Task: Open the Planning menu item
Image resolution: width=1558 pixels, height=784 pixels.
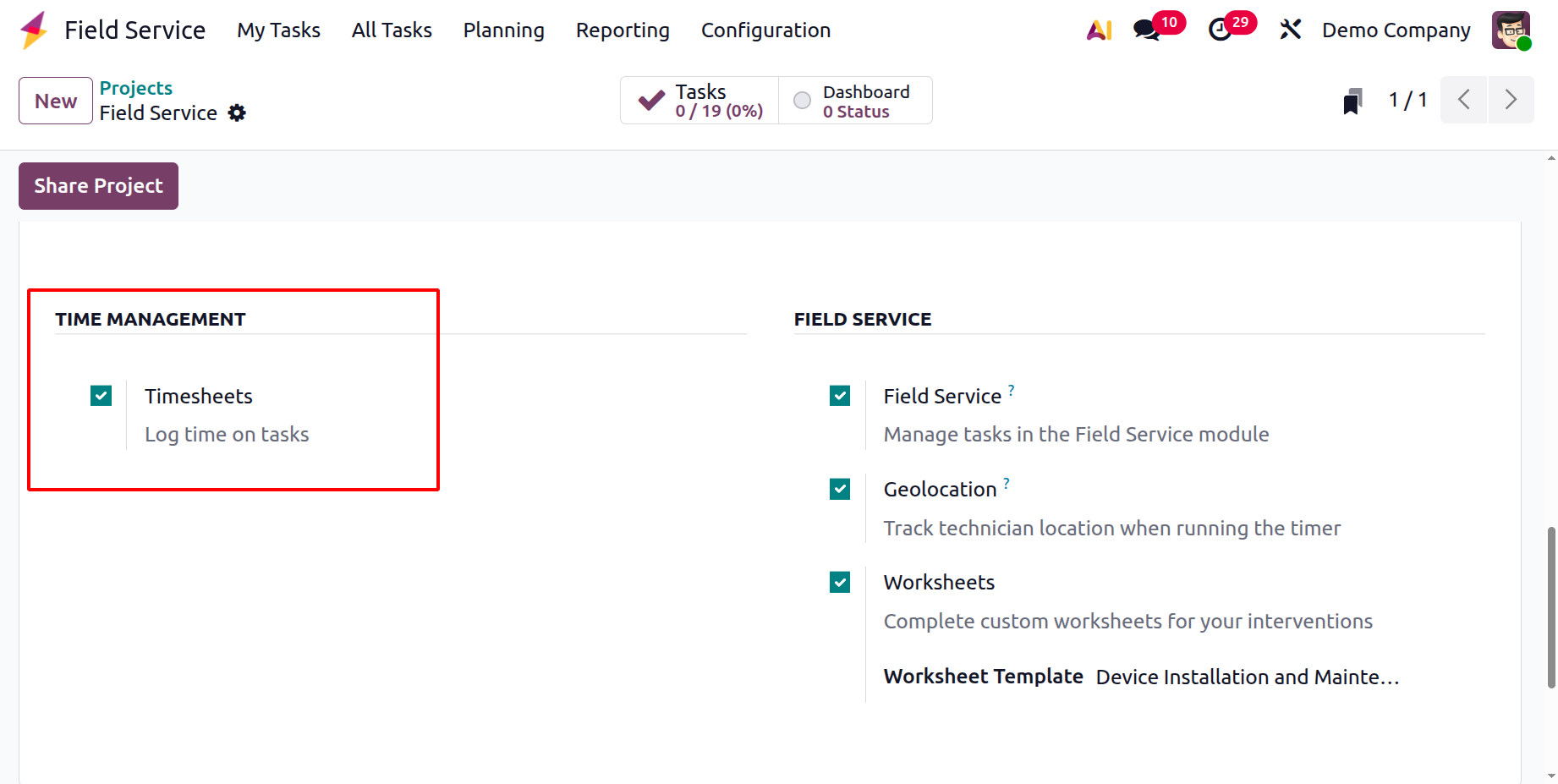Action: (x=503, y=30)
